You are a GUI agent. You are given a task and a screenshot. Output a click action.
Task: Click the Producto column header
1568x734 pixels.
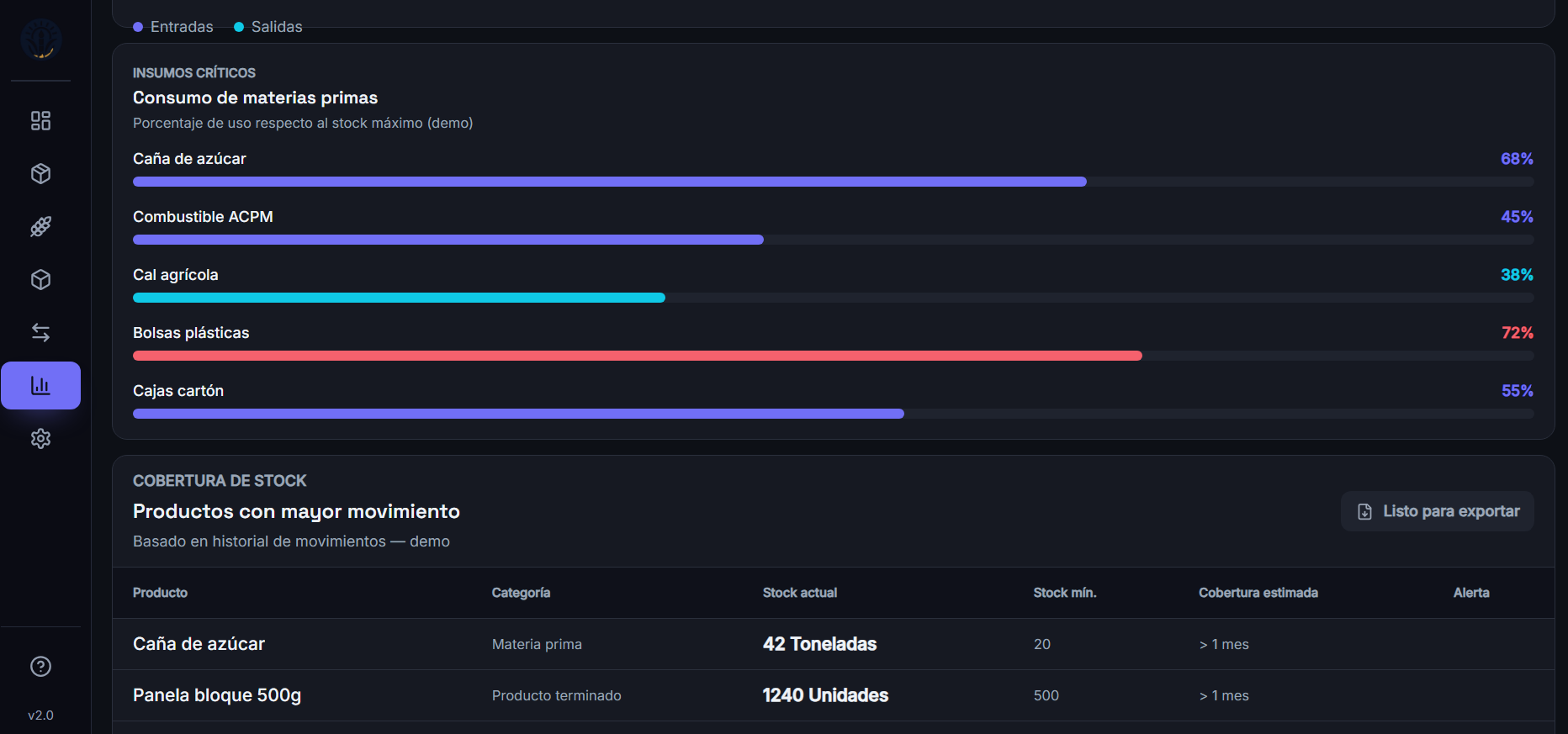pyautogui.click(x=160, y=593)
